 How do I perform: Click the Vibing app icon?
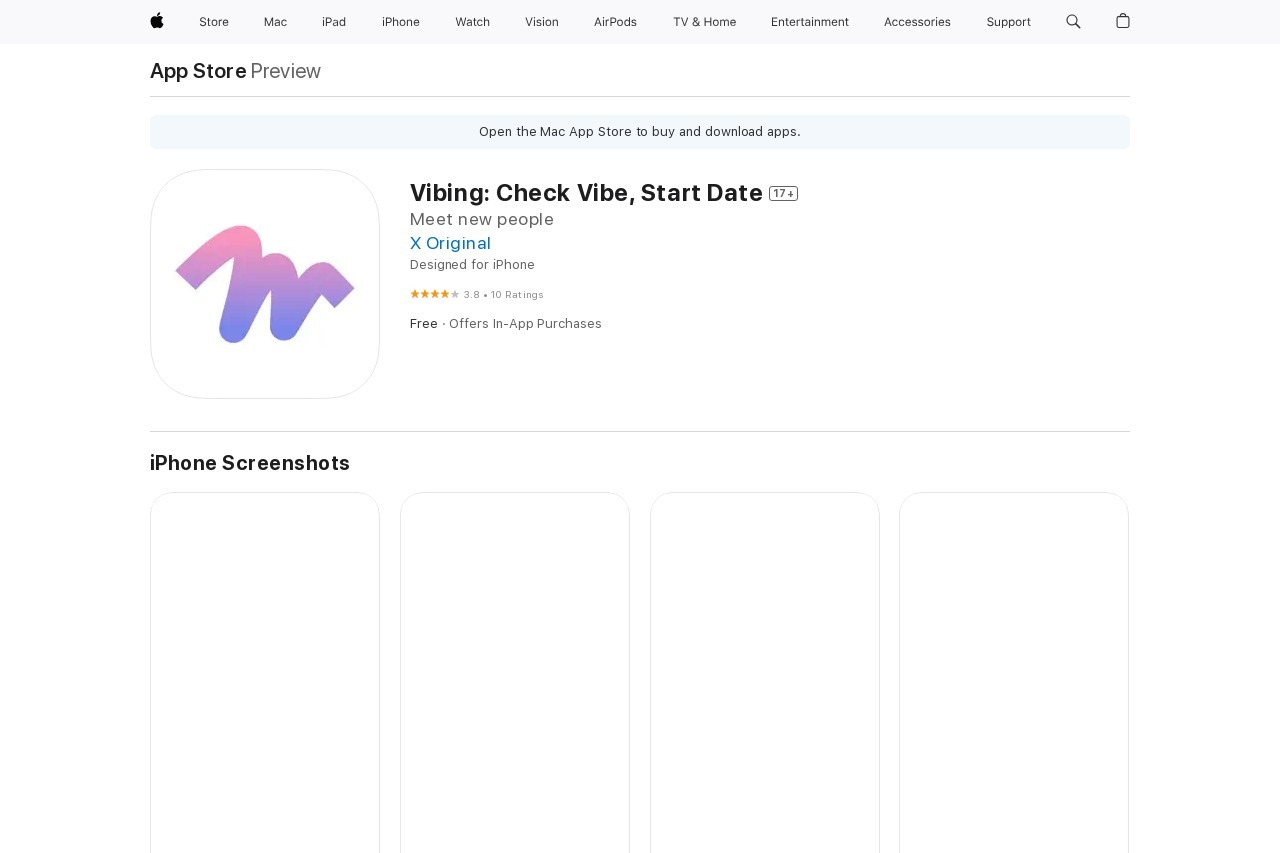(265, 284)
